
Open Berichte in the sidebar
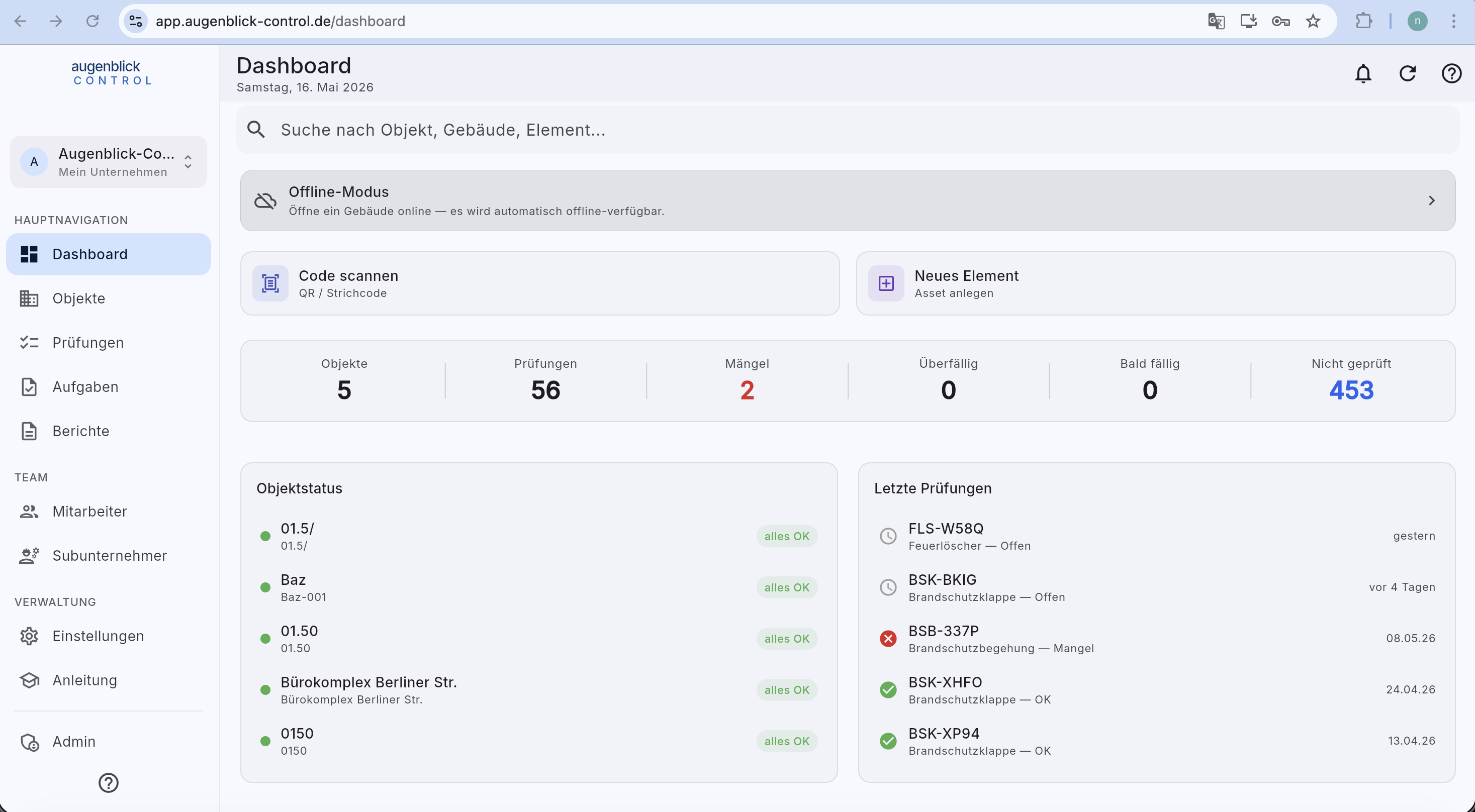click(108, 431)
